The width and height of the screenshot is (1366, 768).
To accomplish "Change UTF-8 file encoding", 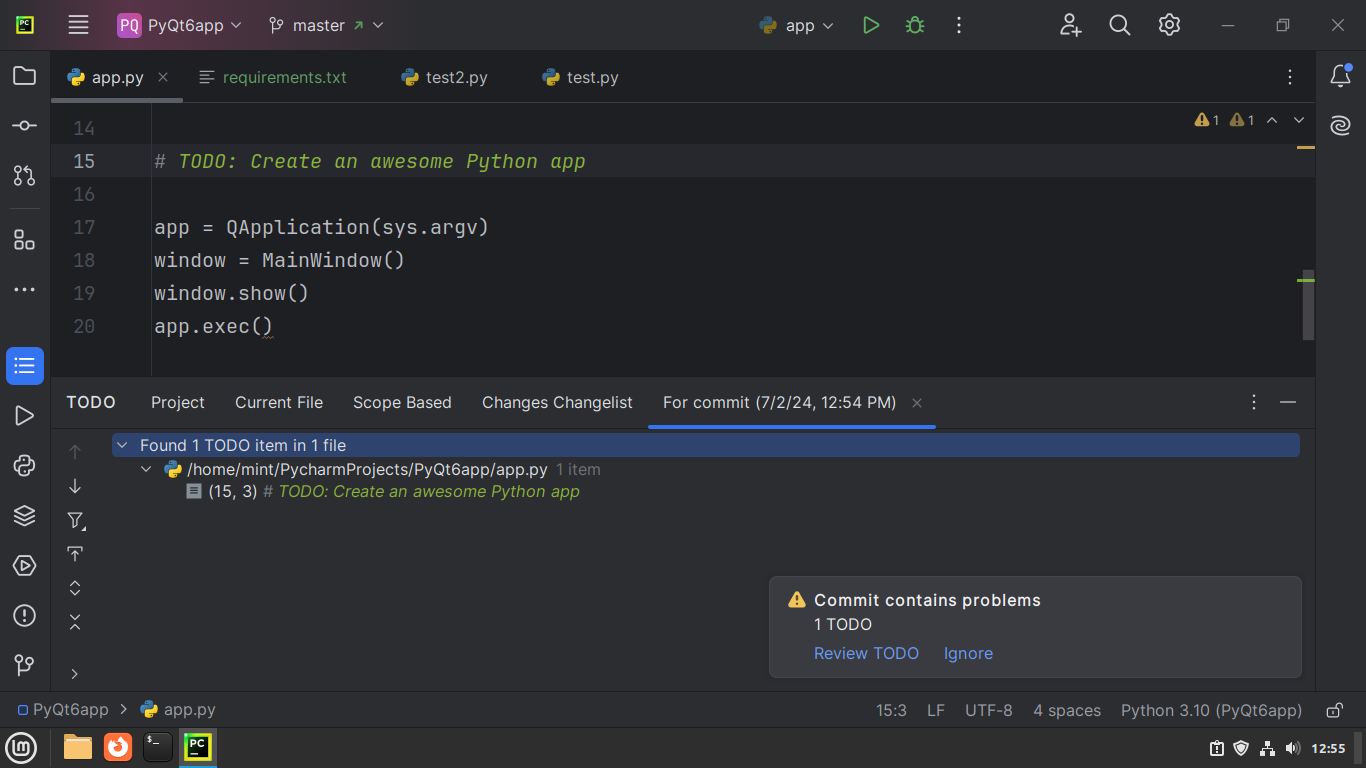I will tap(989, 710).
